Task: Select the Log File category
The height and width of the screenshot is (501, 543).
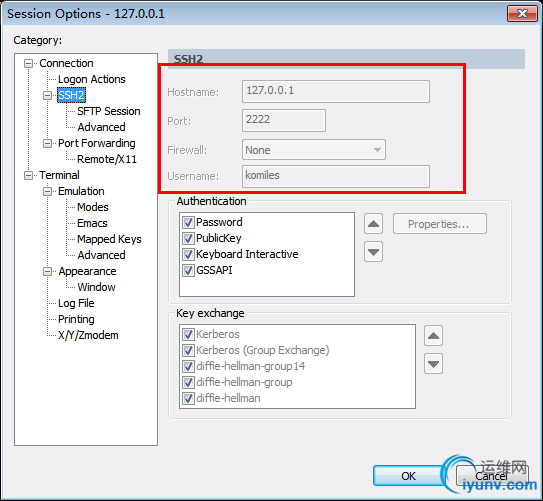Action: click(x=76, y=303)
